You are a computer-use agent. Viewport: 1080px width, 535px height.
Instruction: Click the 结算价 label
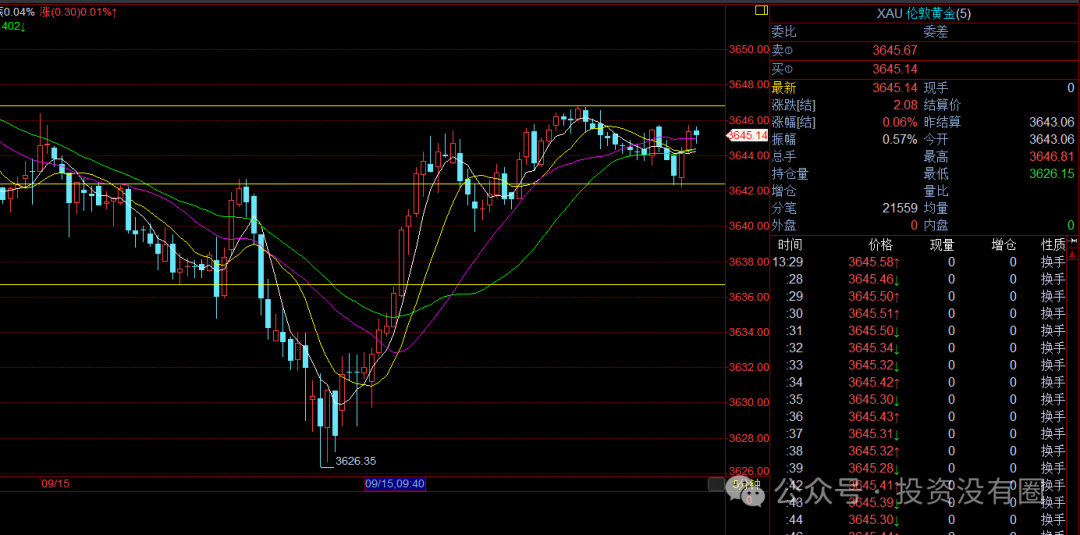click(942, 105)
